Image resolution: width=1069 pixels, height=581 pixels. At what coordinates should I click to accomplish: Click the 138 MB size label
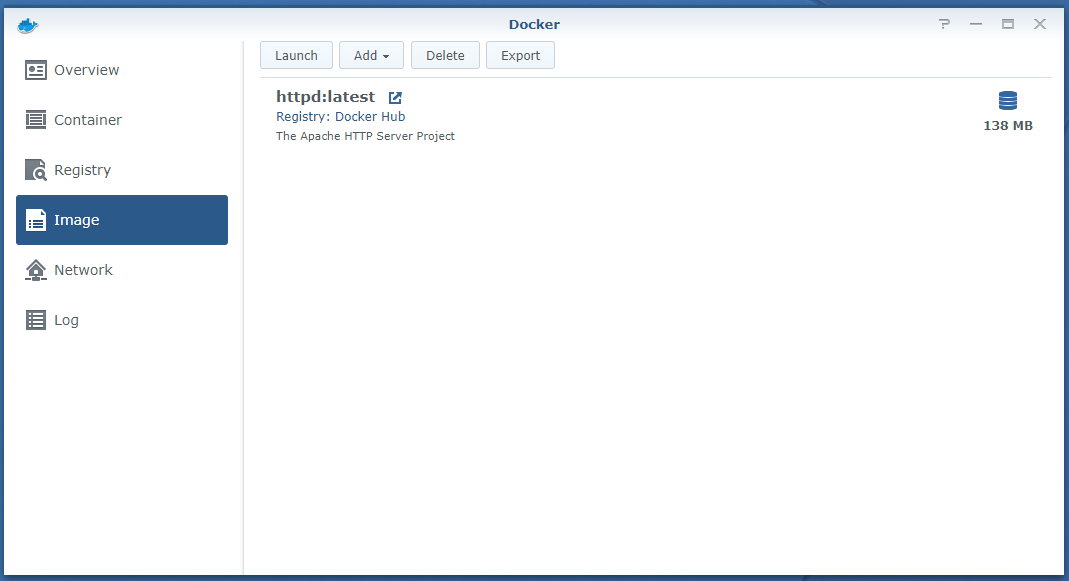coord(1008,125)
